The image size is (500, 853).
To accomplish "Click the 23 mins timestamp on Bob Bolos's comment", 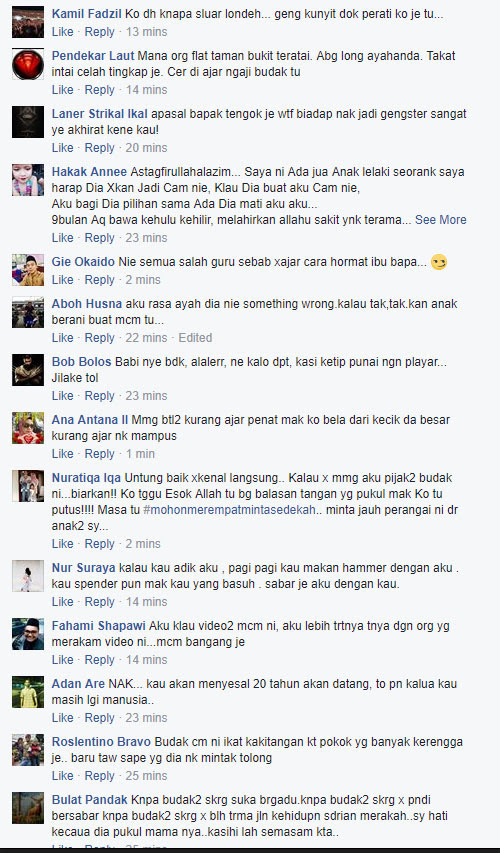I will 147,395.
